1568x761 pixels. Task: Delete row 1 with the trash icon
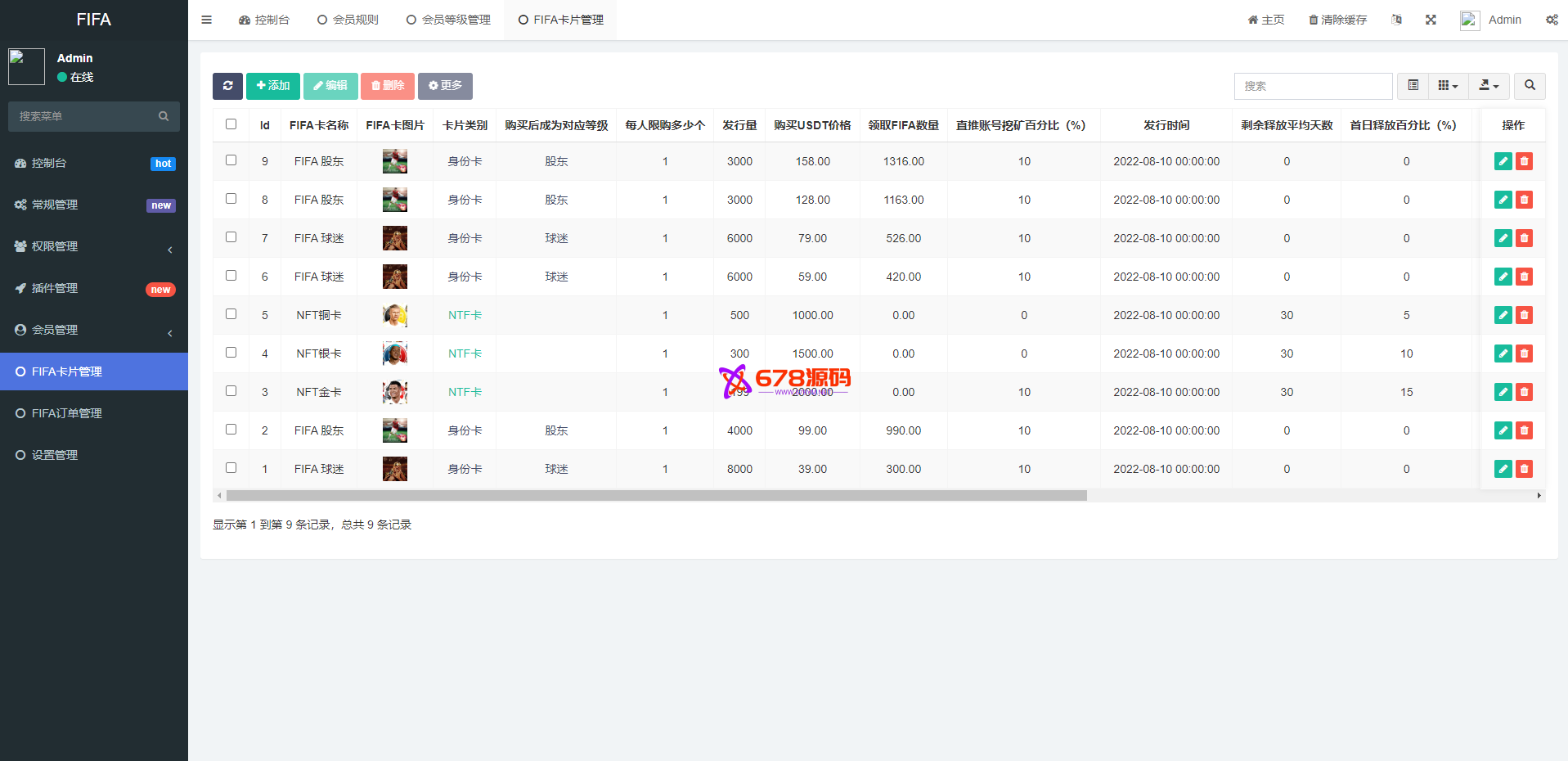1524,469
